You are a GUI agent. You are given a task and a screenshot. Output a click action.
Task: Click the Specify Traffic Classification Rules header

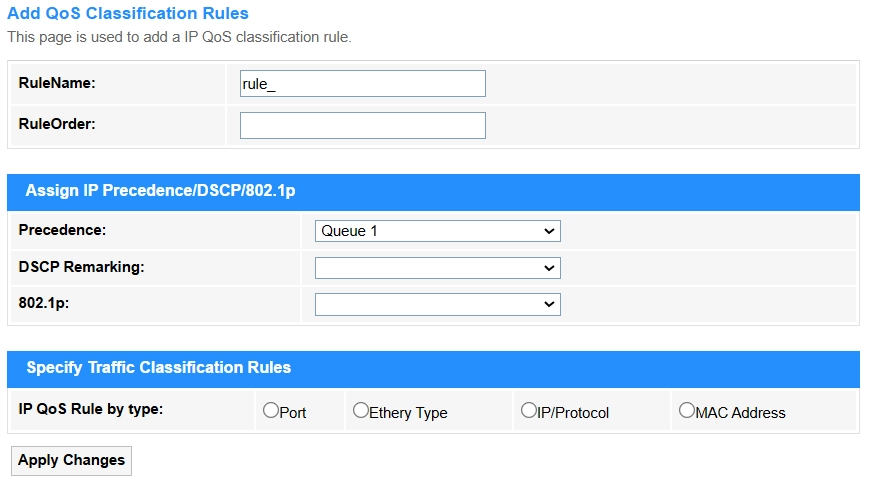159,368
